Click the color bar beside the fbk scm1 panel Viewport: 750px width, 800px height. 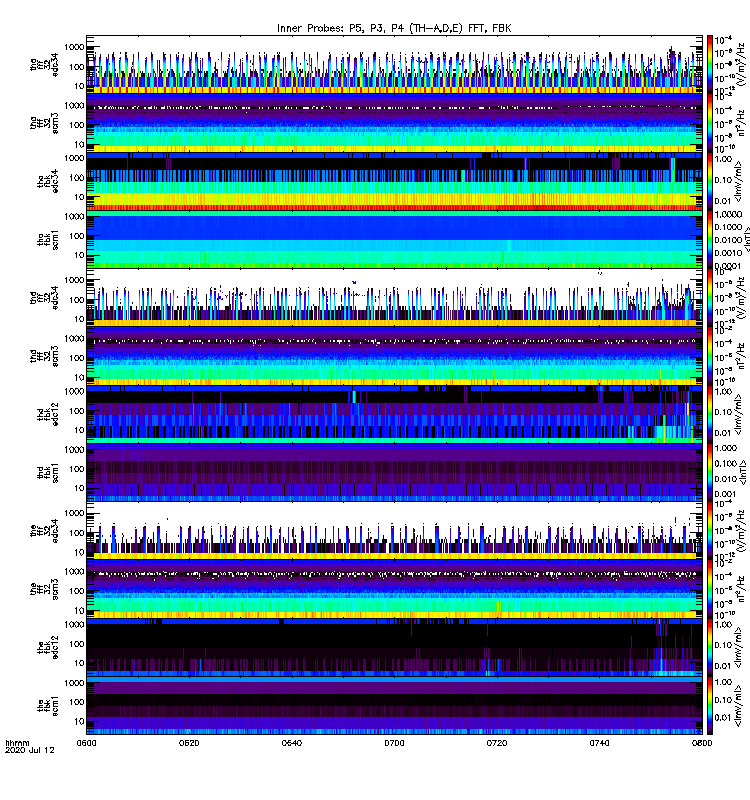(x=709, y=705)
